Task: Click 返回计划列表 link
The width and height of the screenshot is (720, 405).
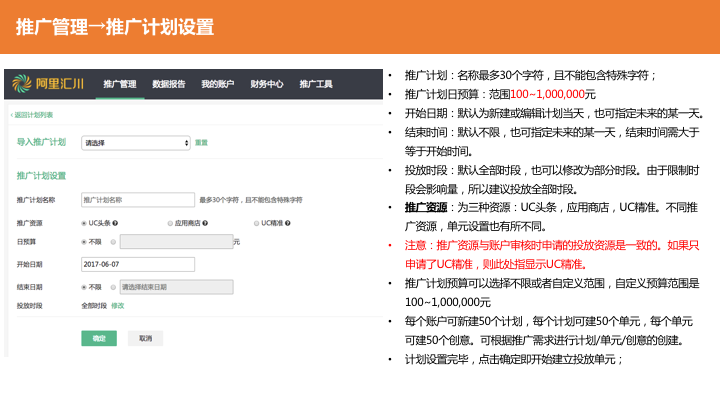Action: [x=32, y=115]
